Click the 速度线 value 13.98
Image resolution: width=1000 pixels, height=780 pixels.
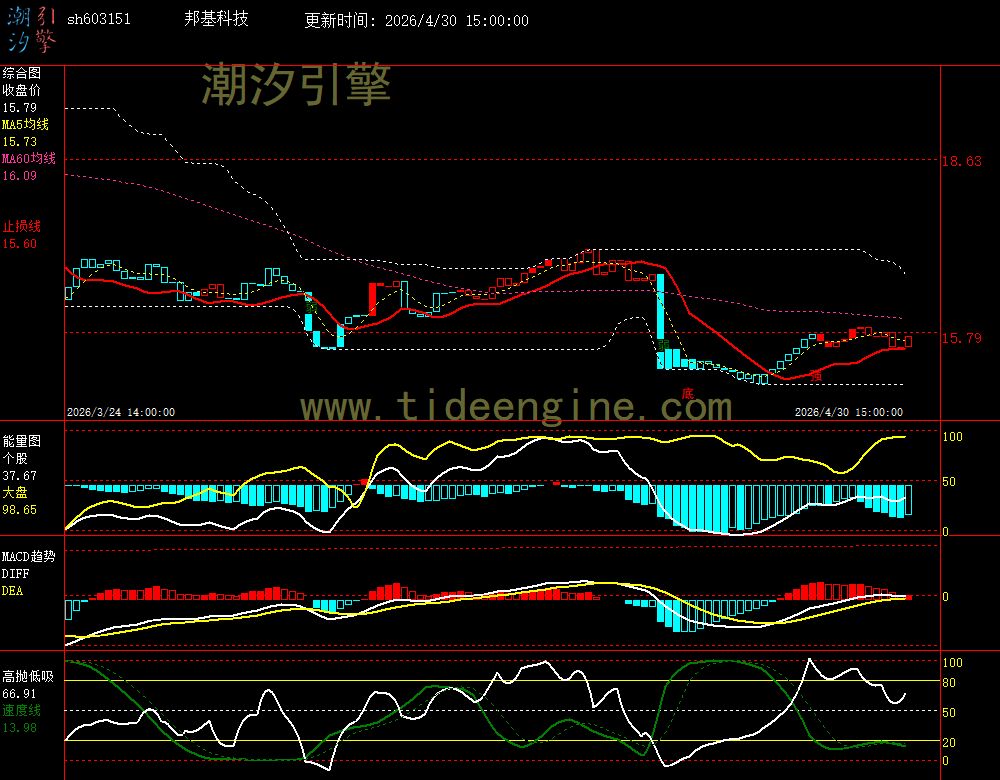tap(20, 727)
